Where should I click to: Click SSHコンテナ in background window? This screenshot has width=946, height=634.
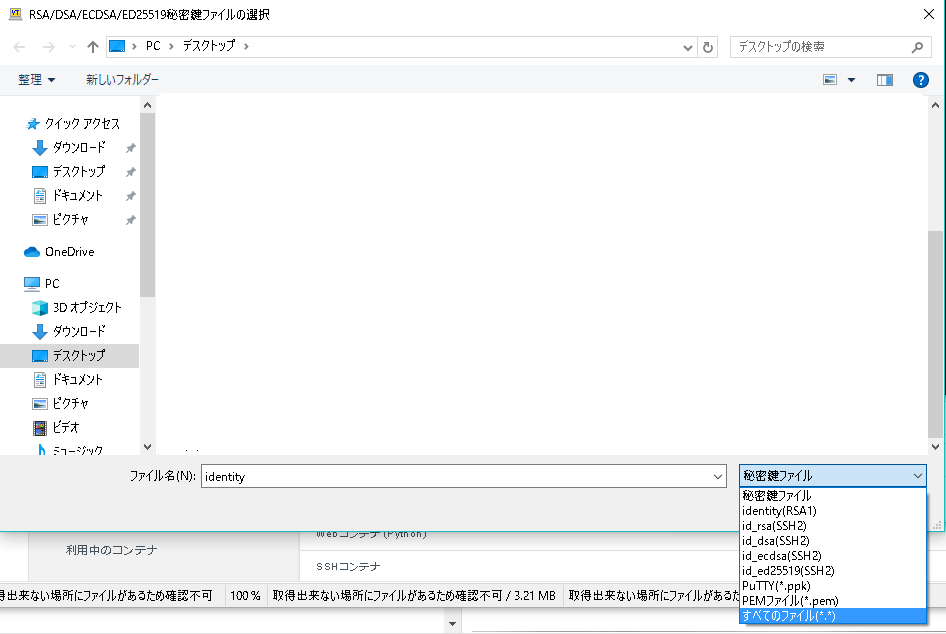coord(348,567)
